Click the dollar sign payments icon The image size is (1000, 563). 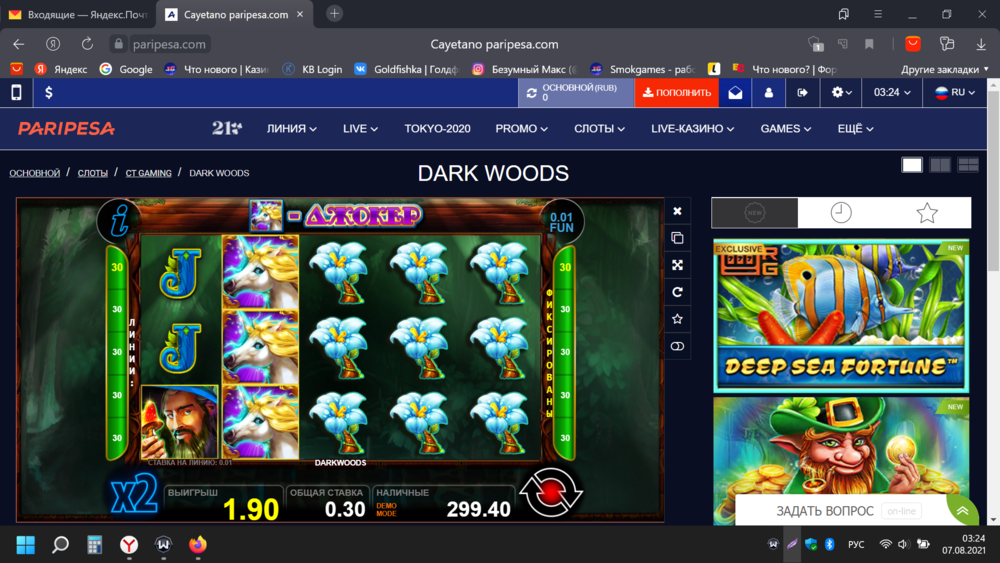(x=48, y=92)
